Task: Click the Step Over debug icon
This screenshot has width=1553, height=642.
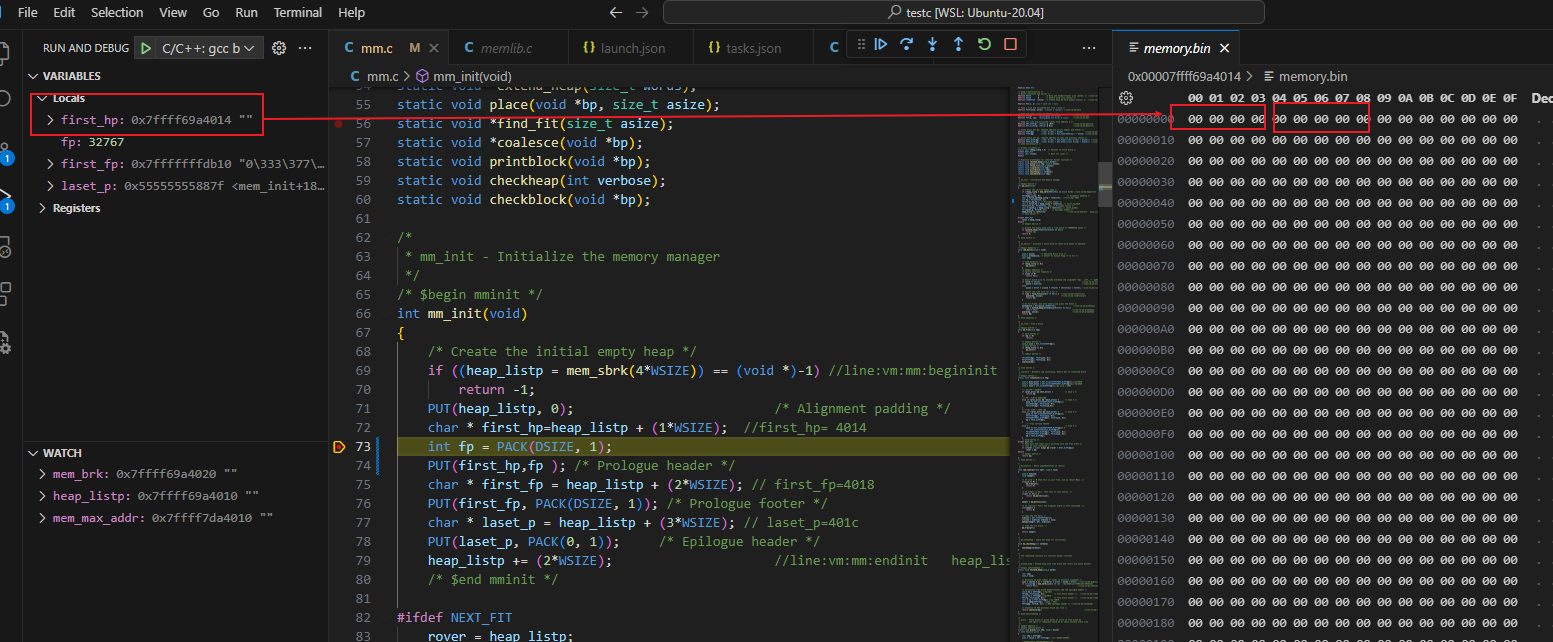Action: (x=907, y=45)
